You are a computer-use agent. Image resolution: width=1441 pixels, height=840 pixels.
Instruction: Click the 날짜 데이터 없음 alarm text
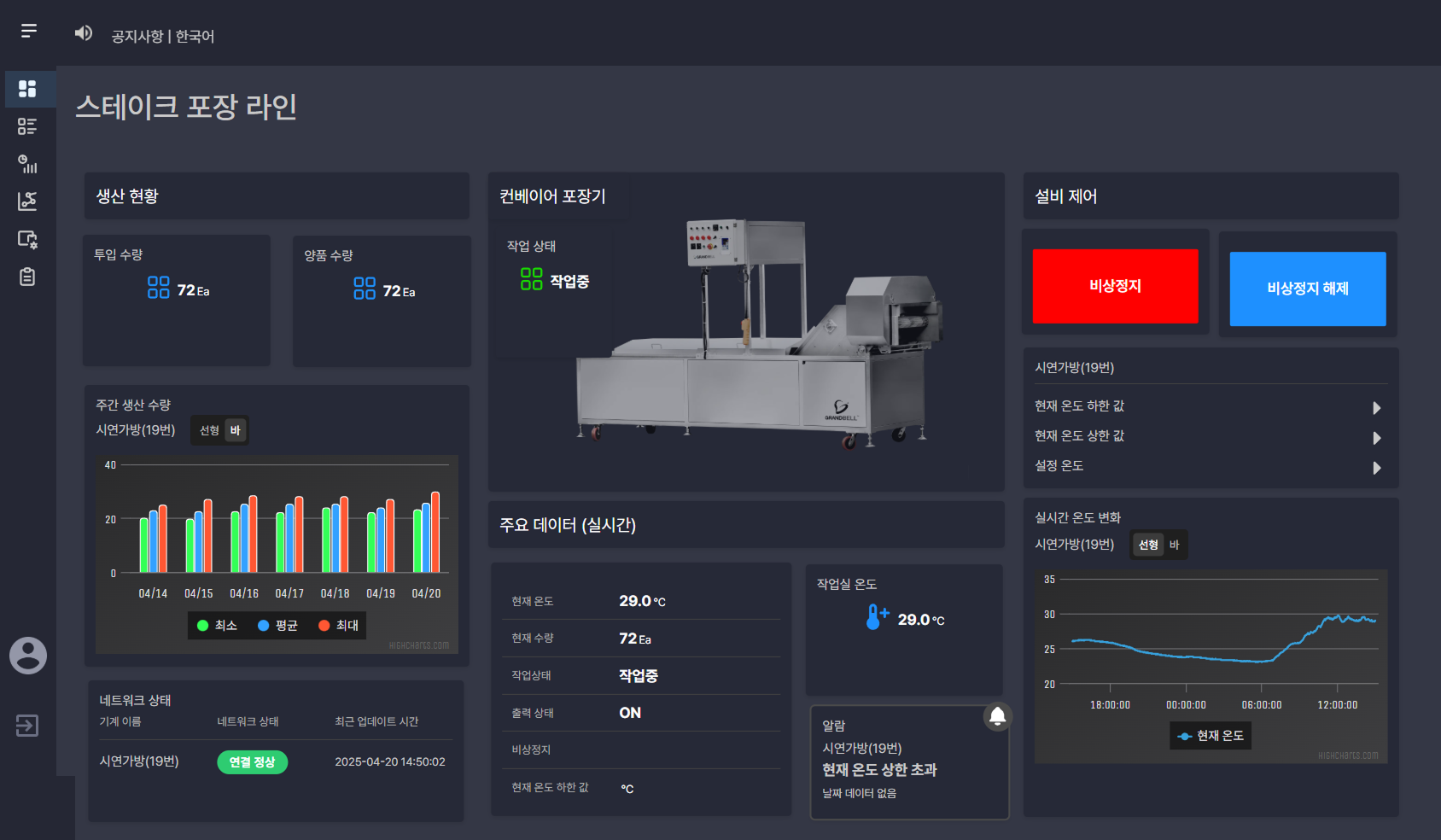pos(859,793)
